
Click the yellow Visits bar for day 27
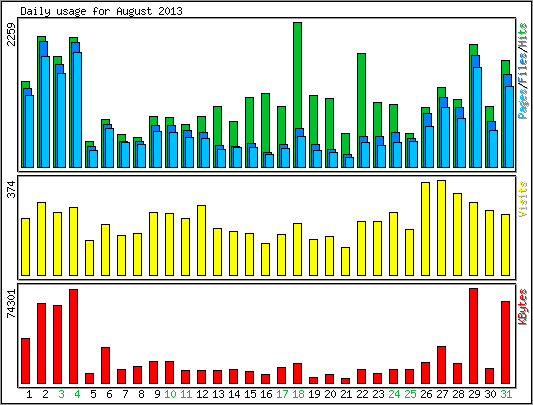click(442, 228)
